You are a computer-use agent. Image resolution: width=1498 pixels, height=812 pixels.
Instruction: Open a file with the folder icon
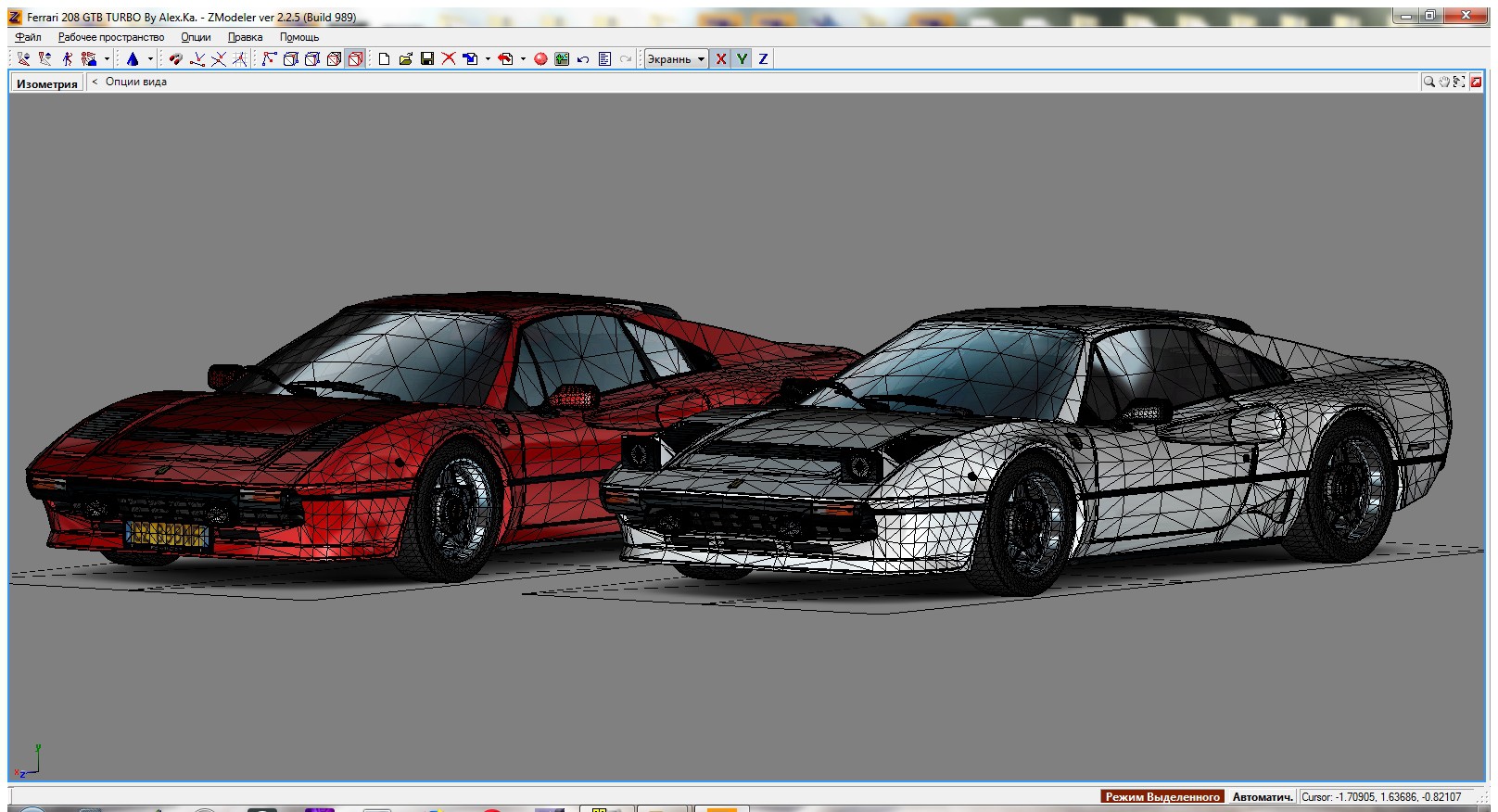pos(406,59)
